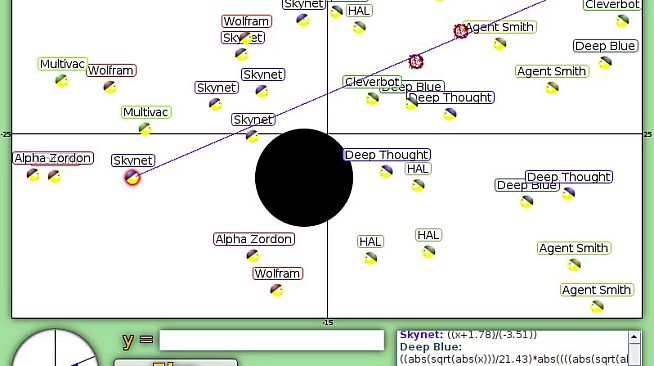Click the Agent Smith soldier below the Deep Blue label
This screenshot has height=366, width=654.
(552, 88)
